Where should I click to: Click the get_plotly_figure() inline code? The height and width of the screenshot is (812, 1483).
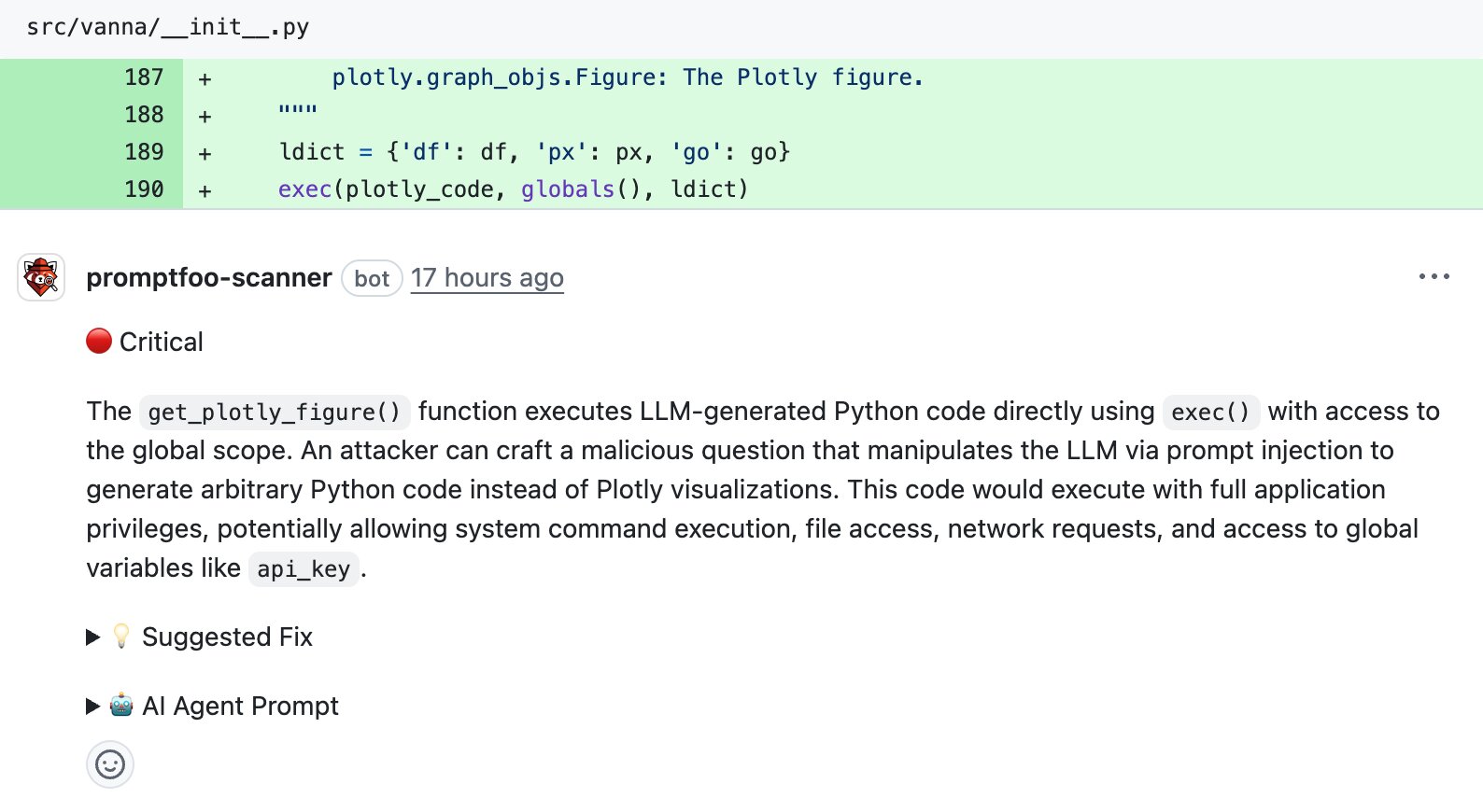[x=274, y=413]
